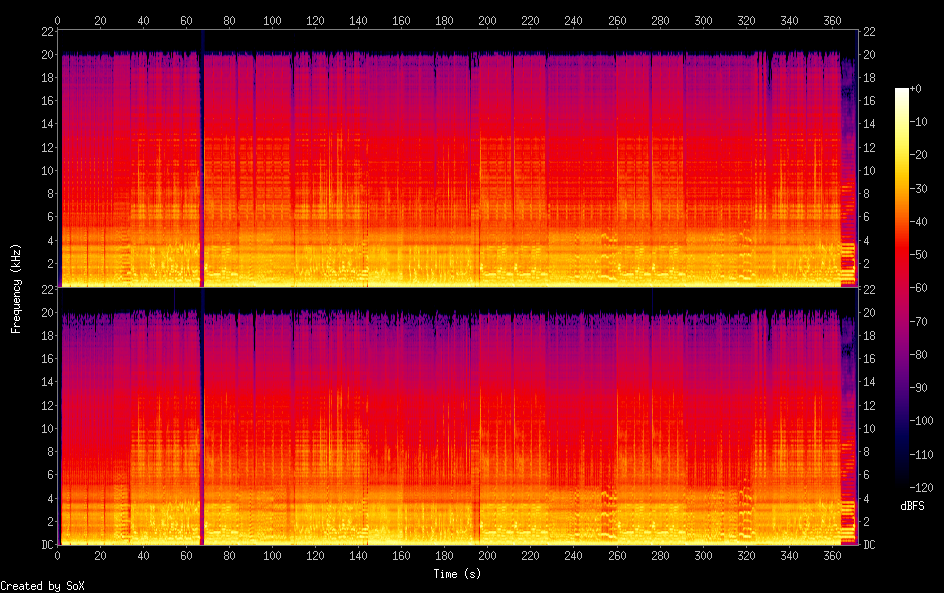Click the 'Created by SoX' caption
Screen dimensions: 944x593
42,586
